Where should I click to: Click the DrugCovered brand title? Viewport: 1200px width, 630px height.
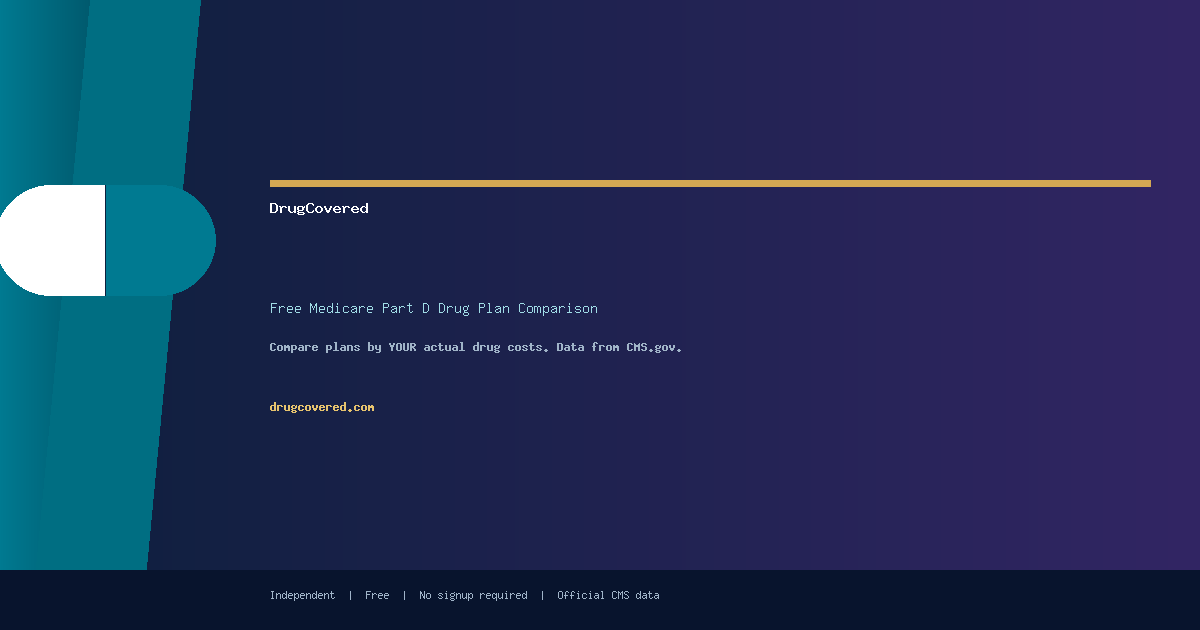(x=319, y=208)
